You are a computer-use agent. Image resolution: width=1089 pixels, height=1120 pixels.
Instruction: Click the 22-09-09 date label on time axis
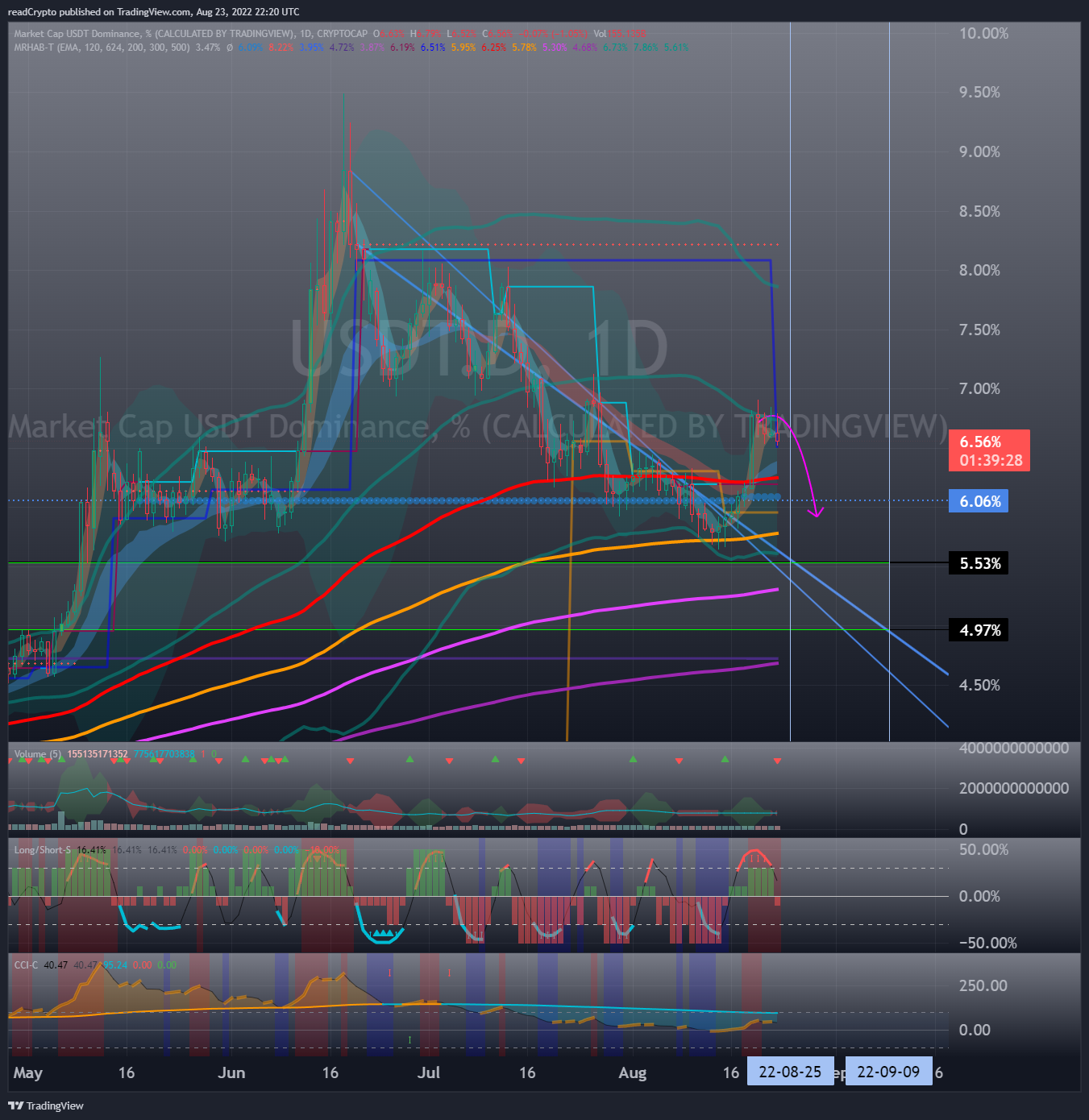[x=888, y=1072]
